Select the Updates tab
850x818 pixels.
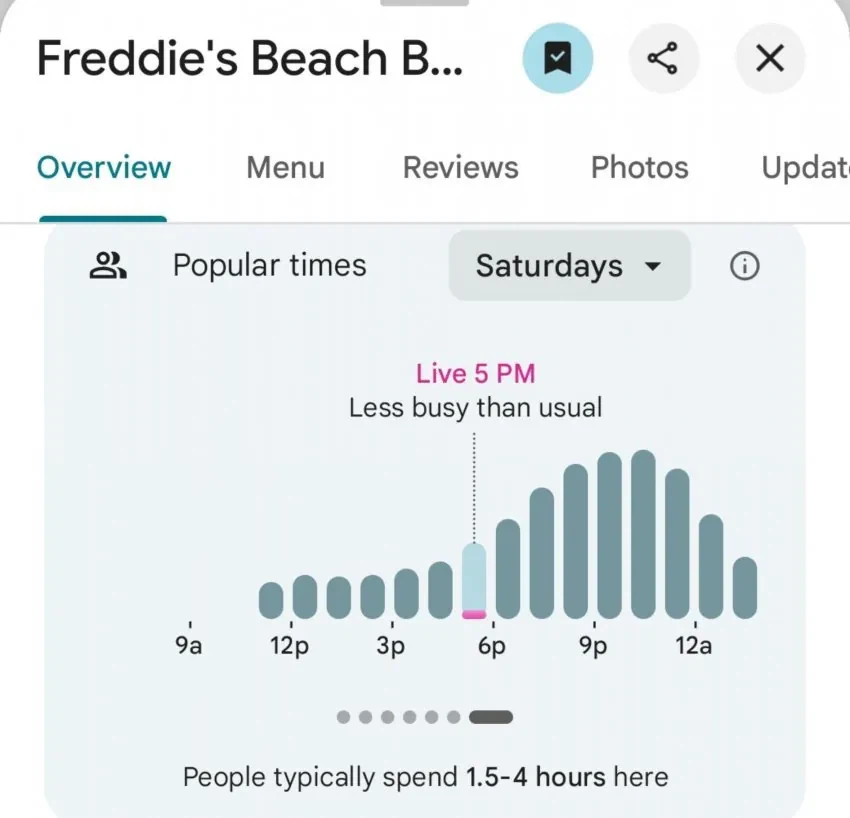point(806,168)
